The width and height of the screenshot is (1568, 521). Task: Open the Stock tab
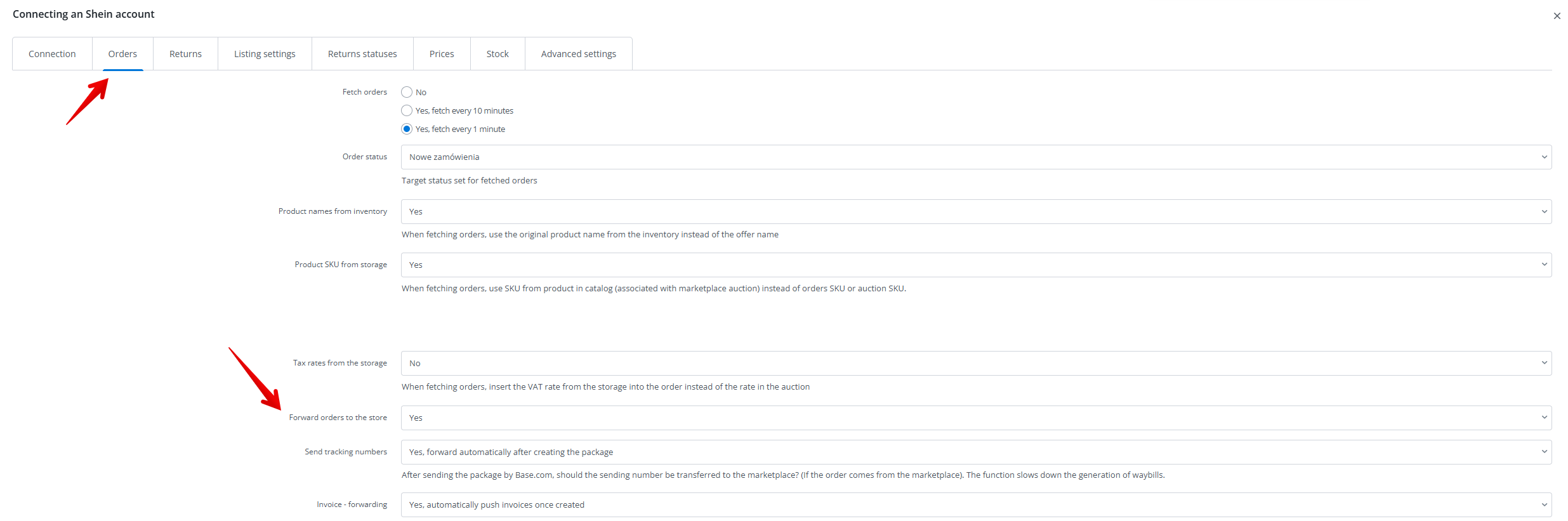point(497,54)
